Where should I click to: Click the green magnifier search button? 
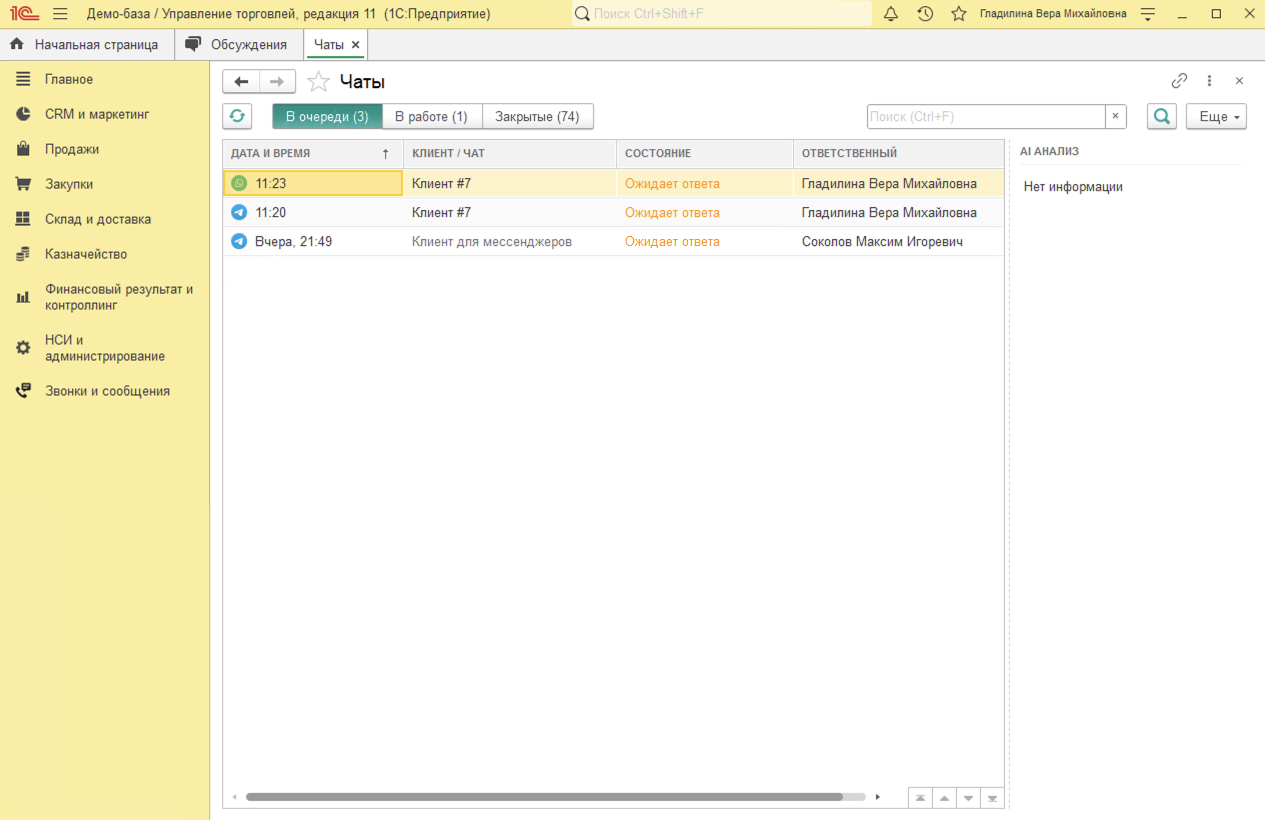[x=1161, y=116]
